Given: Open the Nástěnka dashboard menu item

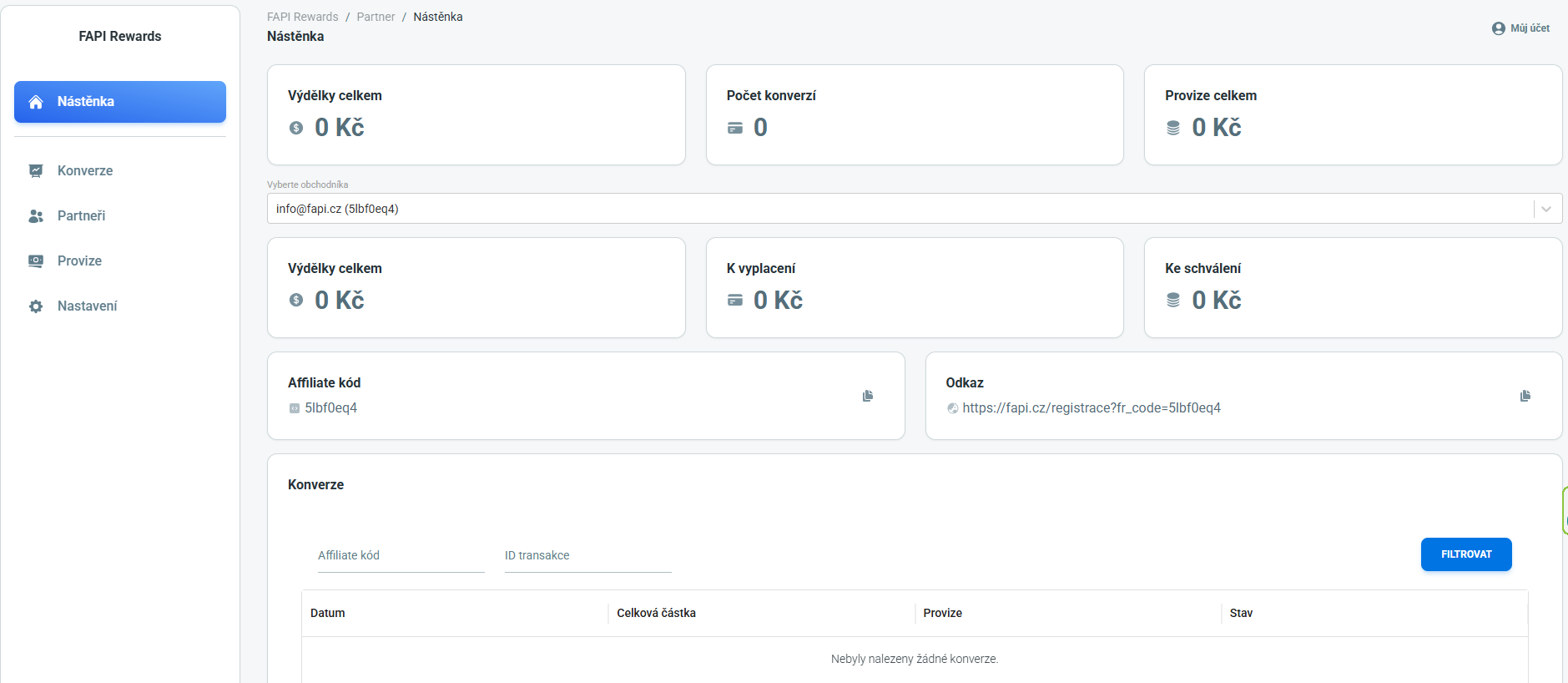Looking at the screenshot, I should pos(120,102).
